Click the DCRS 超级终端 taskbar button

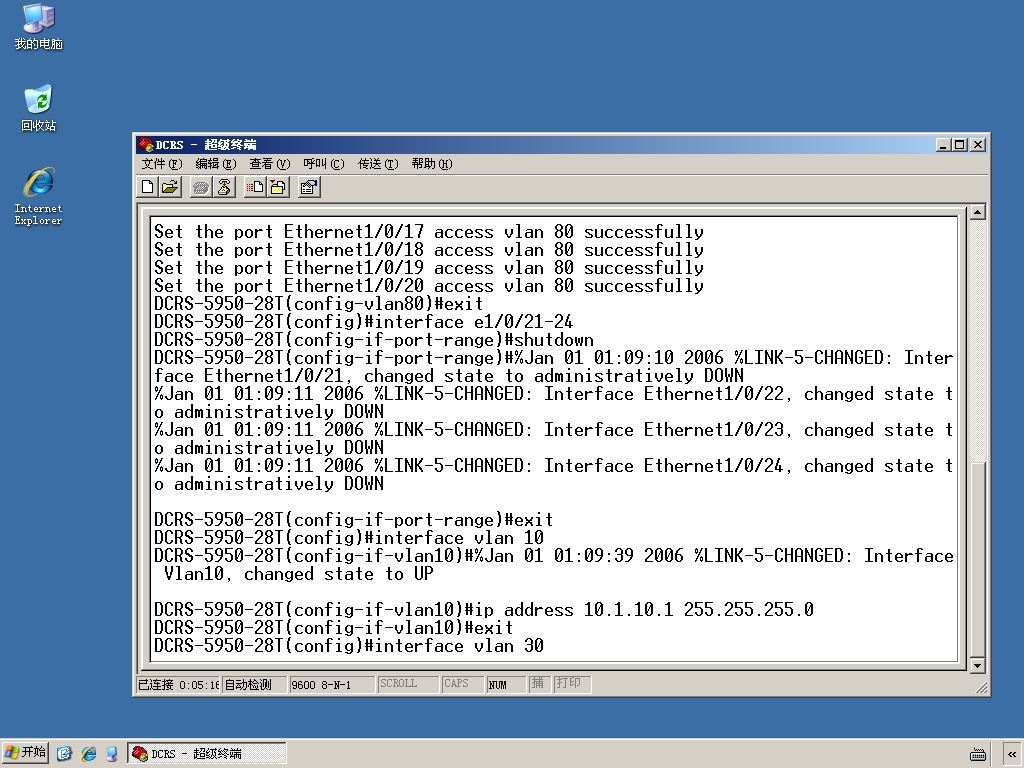pyautogui.click(x=207, y=754)
